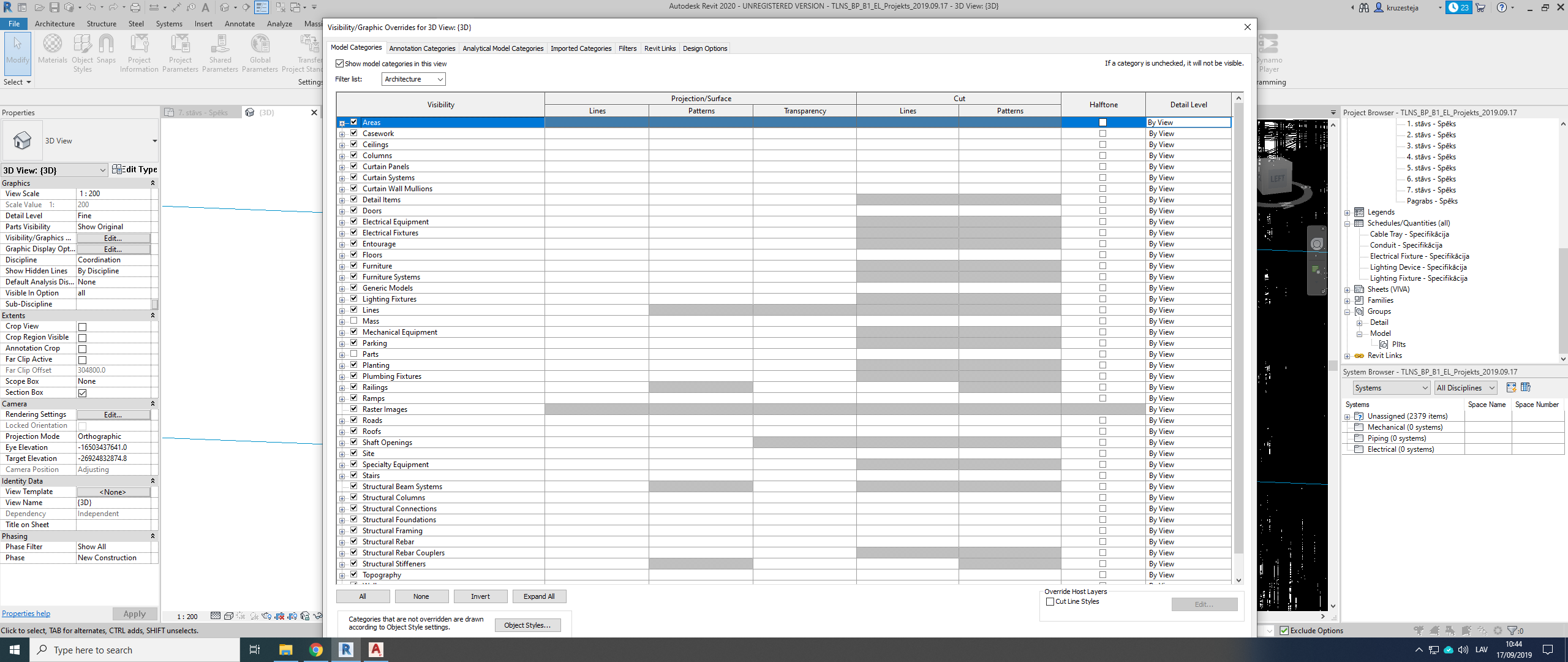1568x662 pixels.
Task: Open the Revit Links tab
Action: click(x=660, y=48)
